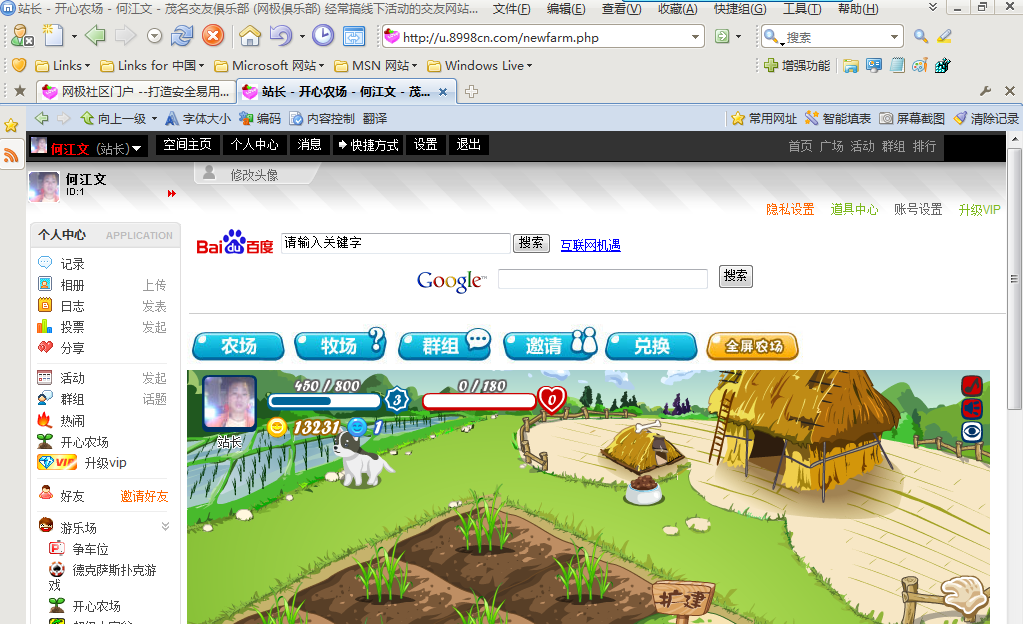Click the Google search input field
The width and height of the screenshot is (1023, 624).
point(603,279)
